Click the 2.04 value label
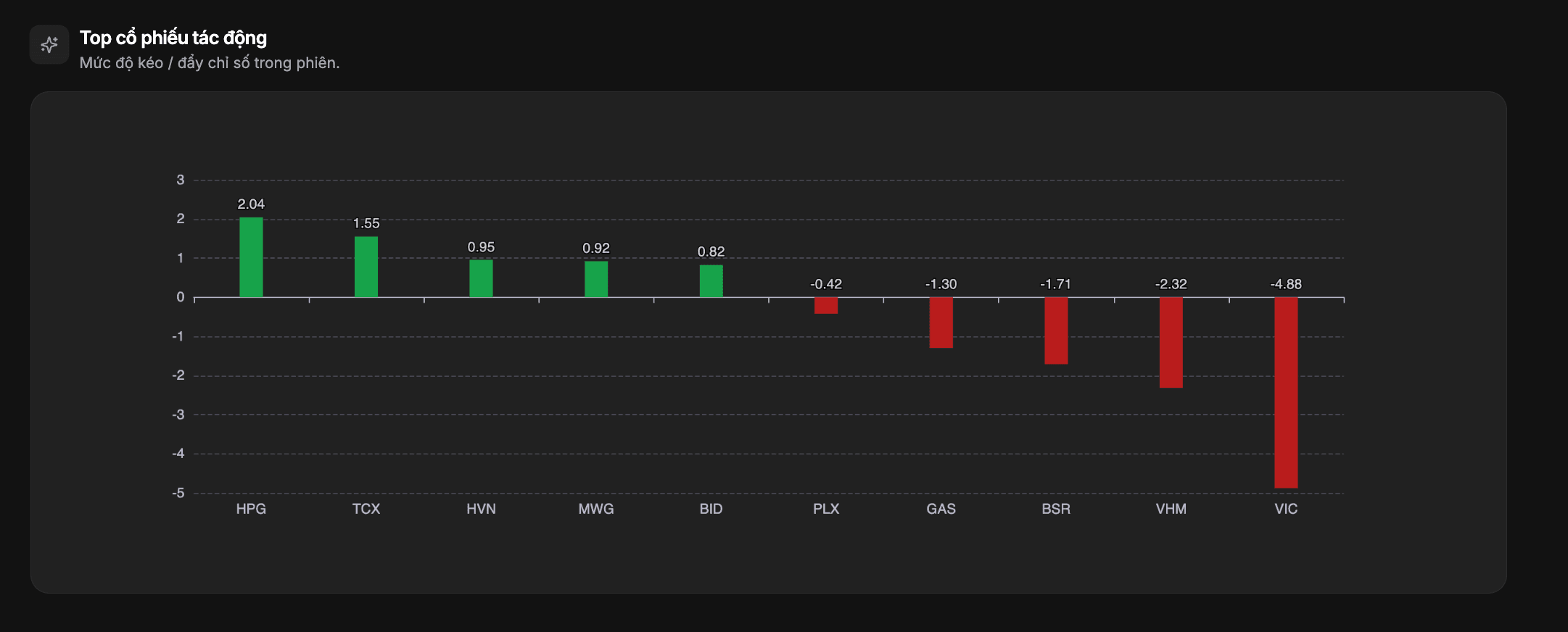The image size is (1568, 632). [251, 204]
